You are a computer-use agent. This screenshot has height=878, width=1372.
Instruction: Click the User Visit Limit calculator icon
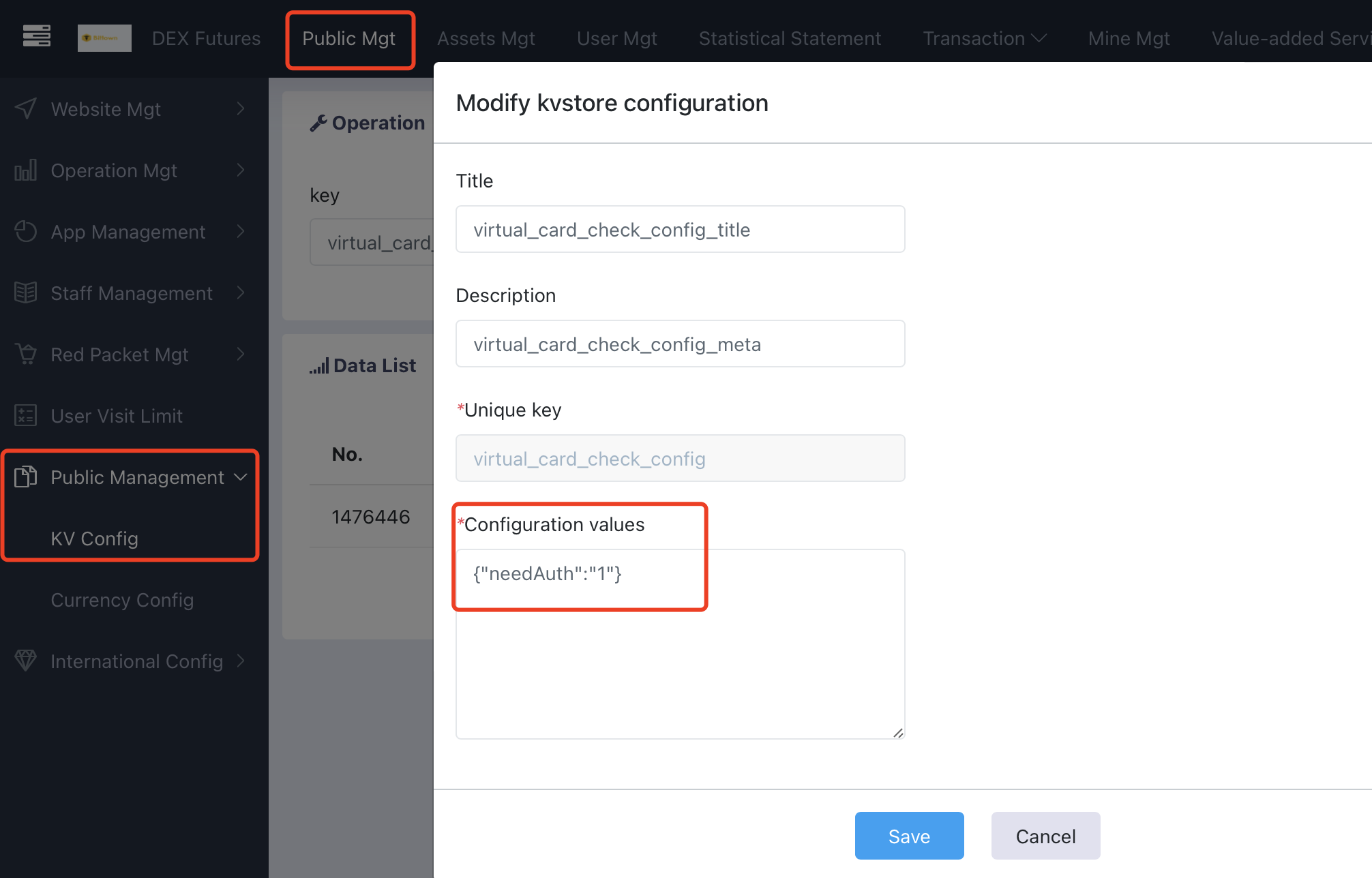26,416
